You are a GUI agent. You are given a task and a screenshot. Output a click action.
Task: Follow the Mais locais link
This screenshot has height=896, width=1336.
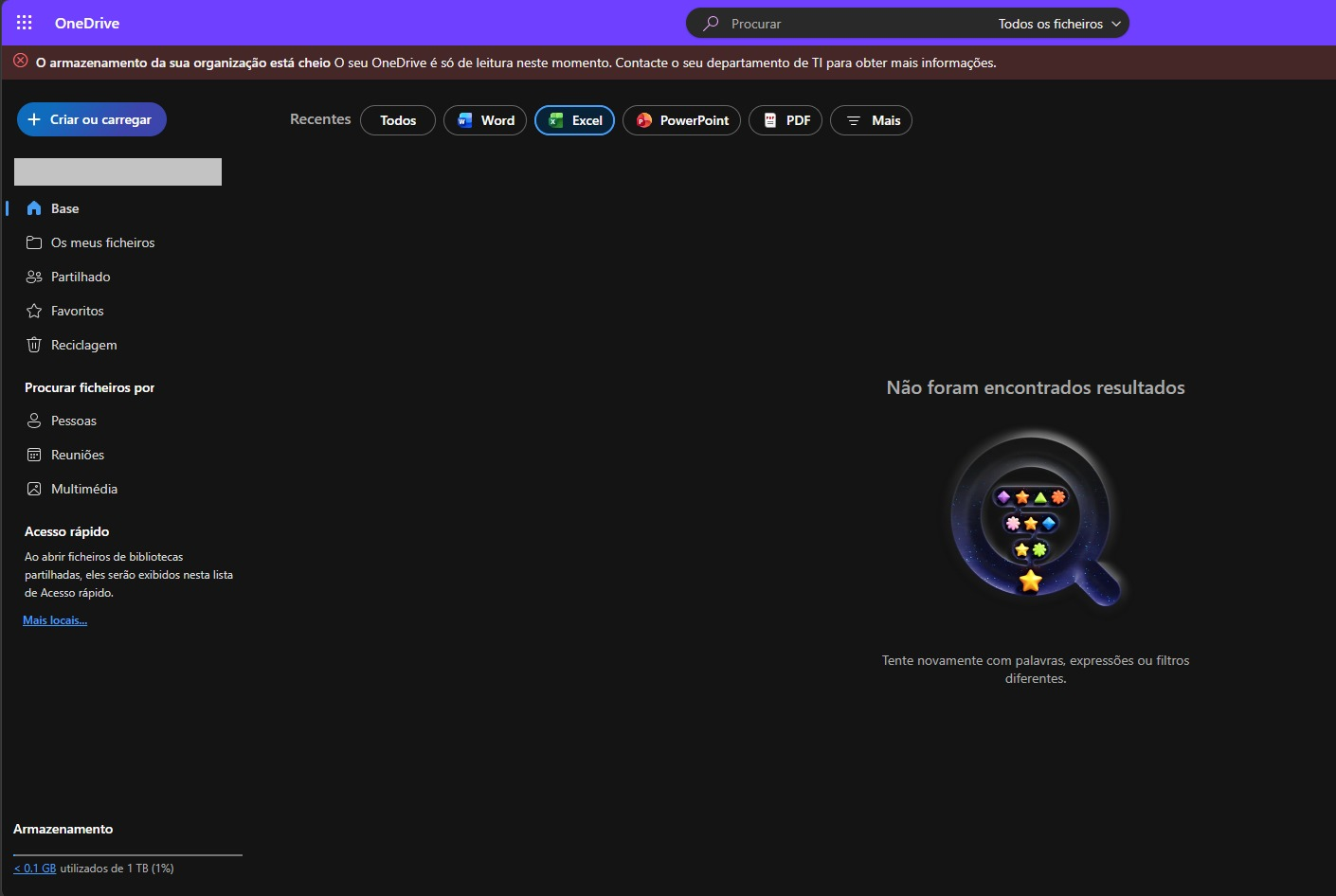55,620
